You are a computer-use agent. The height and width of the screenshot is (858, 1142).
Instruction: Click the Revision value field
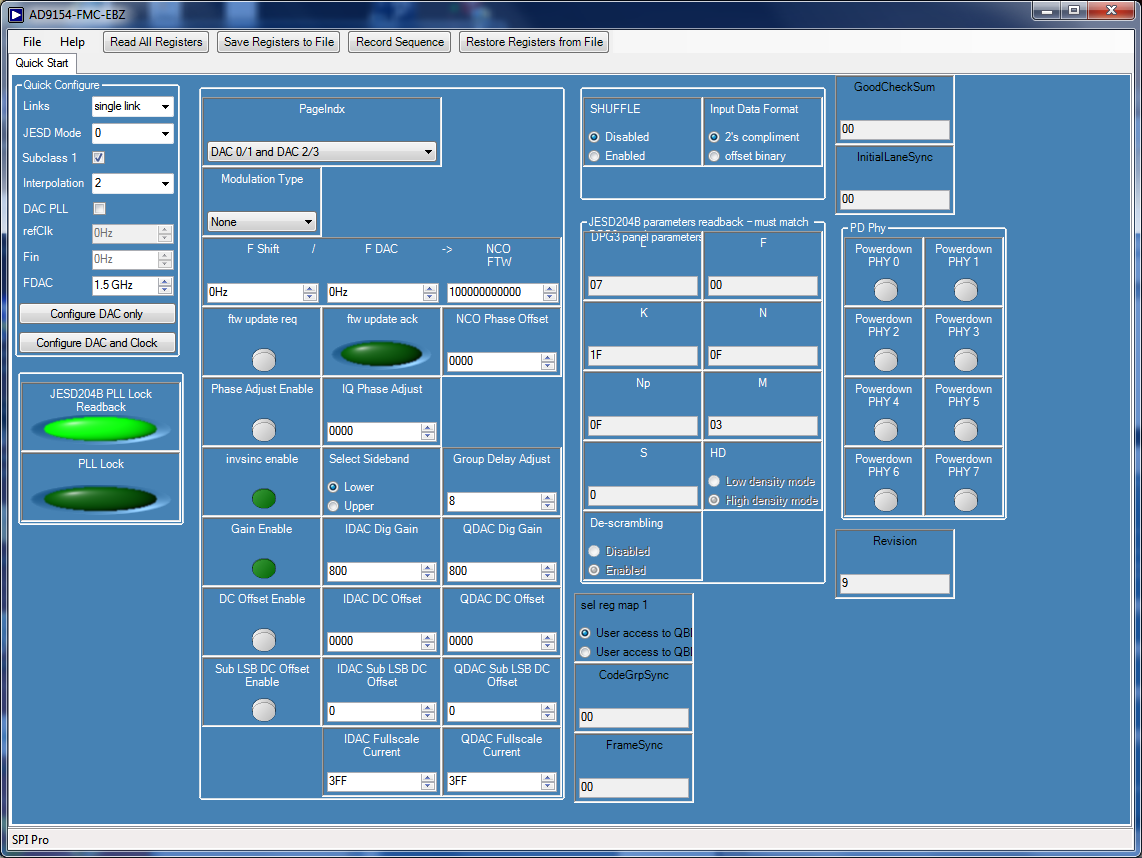pyautogui.click(x=894, y=583)
